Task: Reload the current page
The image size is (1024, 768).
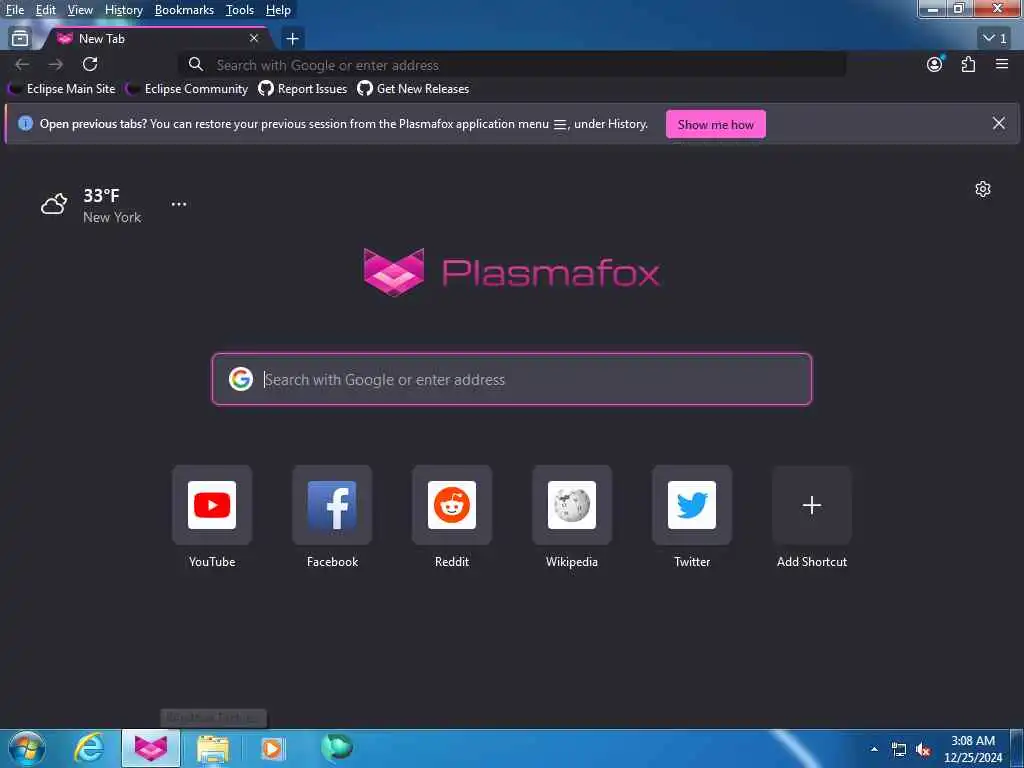Action: pyautogui.click(x=90, y=64)
